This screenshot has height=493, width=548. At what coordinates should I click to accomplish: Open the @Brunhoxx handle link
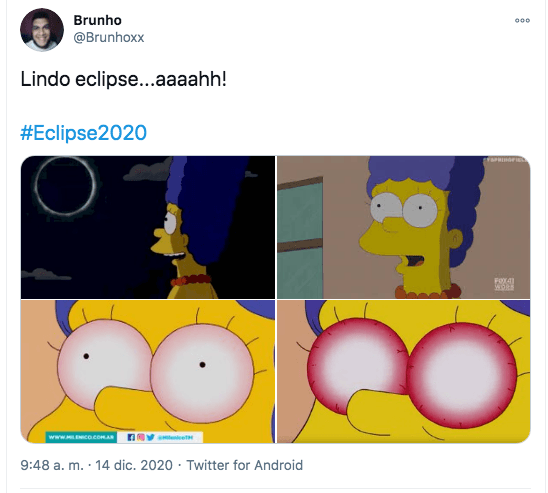109,37
